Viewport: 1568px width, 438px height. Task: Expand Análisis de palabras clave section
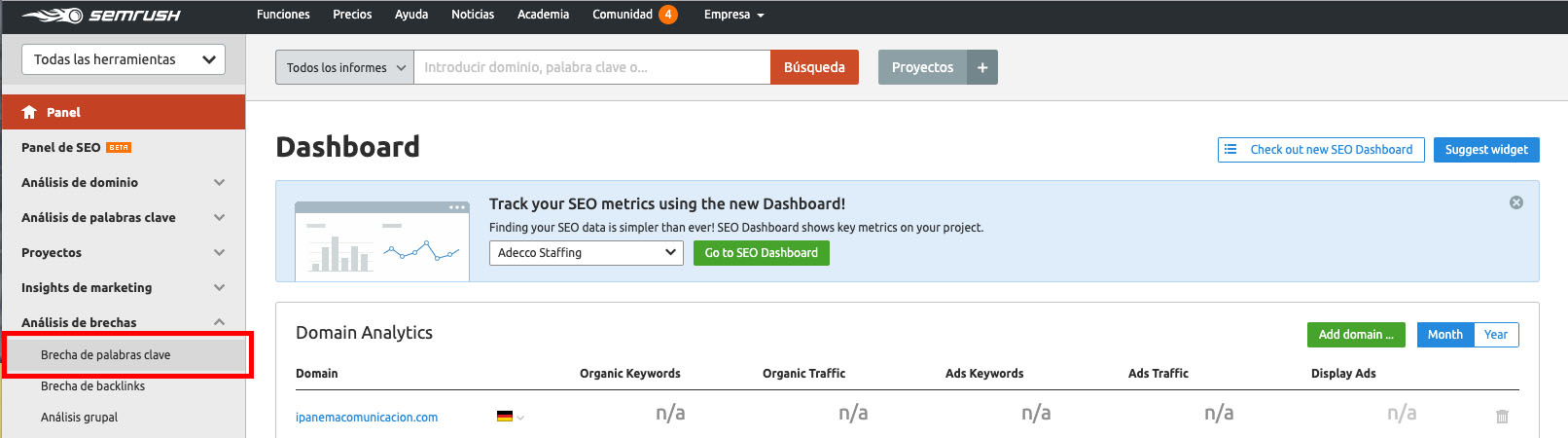(123, 217)
